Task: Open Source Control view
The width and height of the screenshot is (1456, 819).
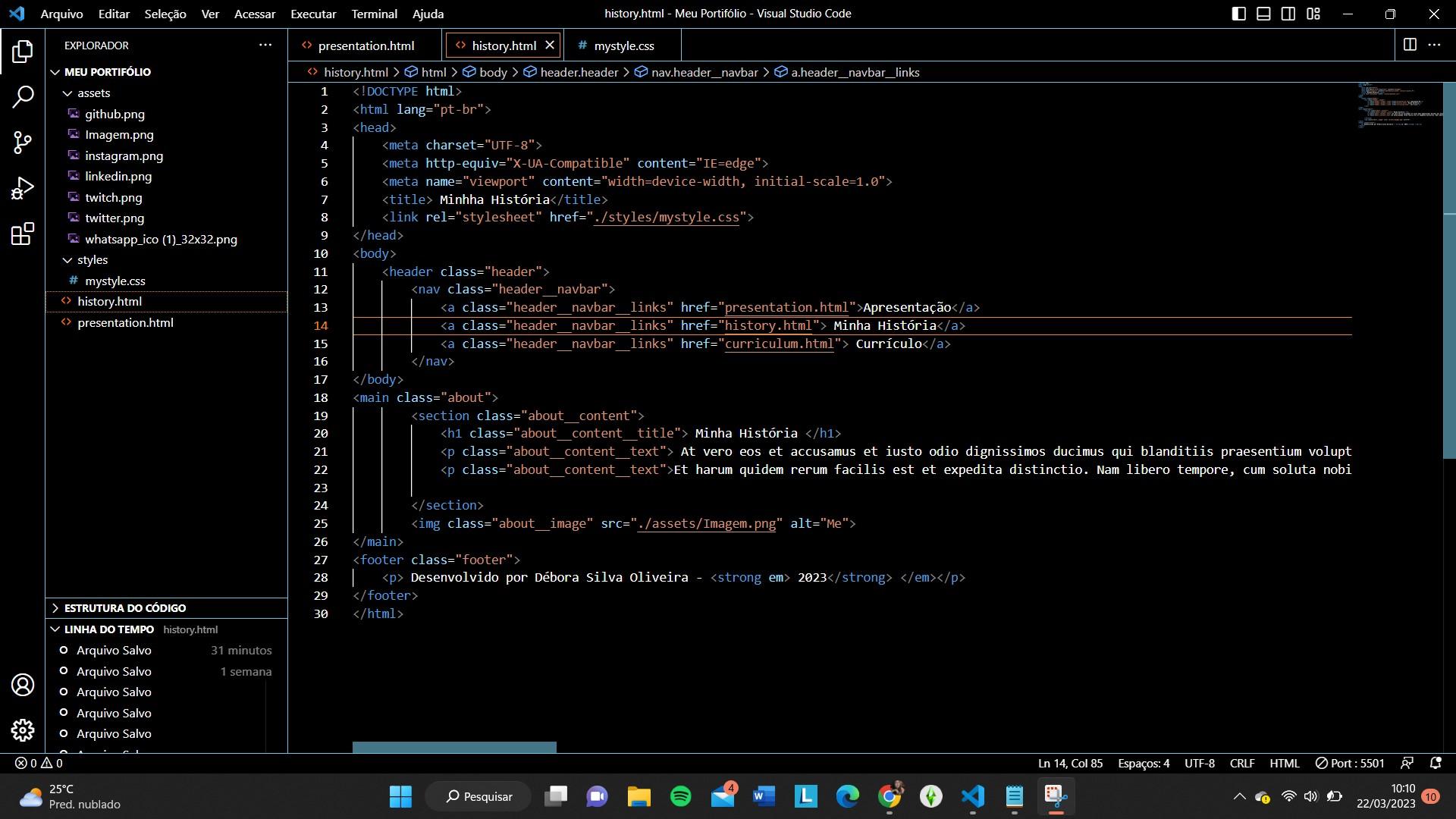Action: pyautogui.click(x=23, y=142)
